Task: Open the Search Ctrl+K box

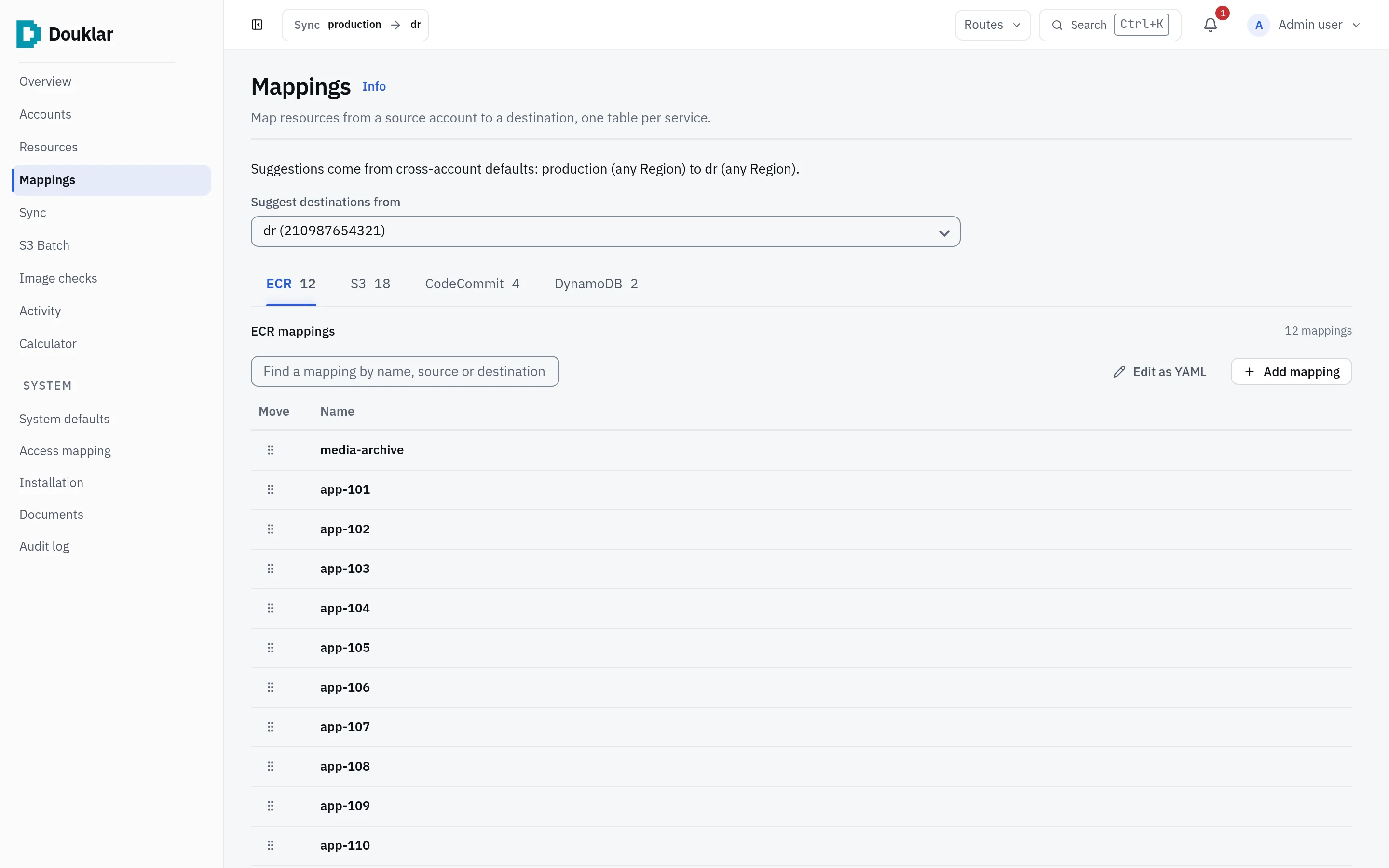Action: [1109, 25]
